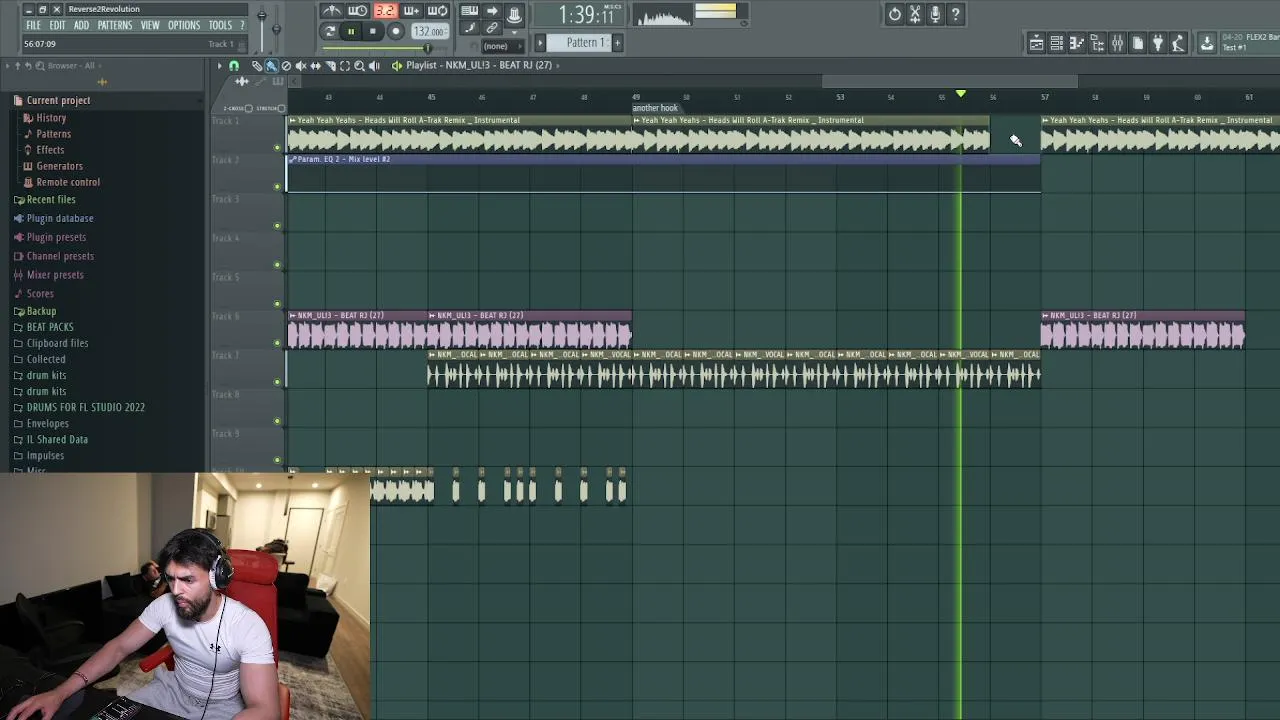This screenshot has width=1280, height=720.
Task: Select the Mute tool in playlist toolbar
Action: tap(301, 65)
